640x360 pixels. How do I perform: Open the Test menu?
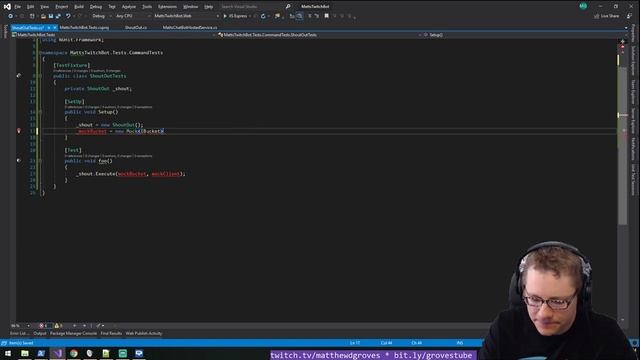click(112, 7)
